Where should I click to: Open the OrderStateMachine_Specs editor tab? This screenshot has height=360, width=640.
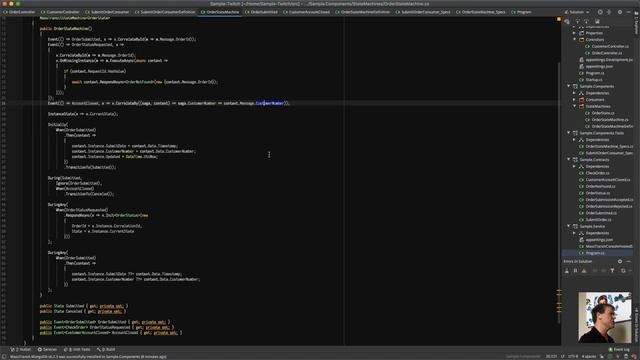481,12
